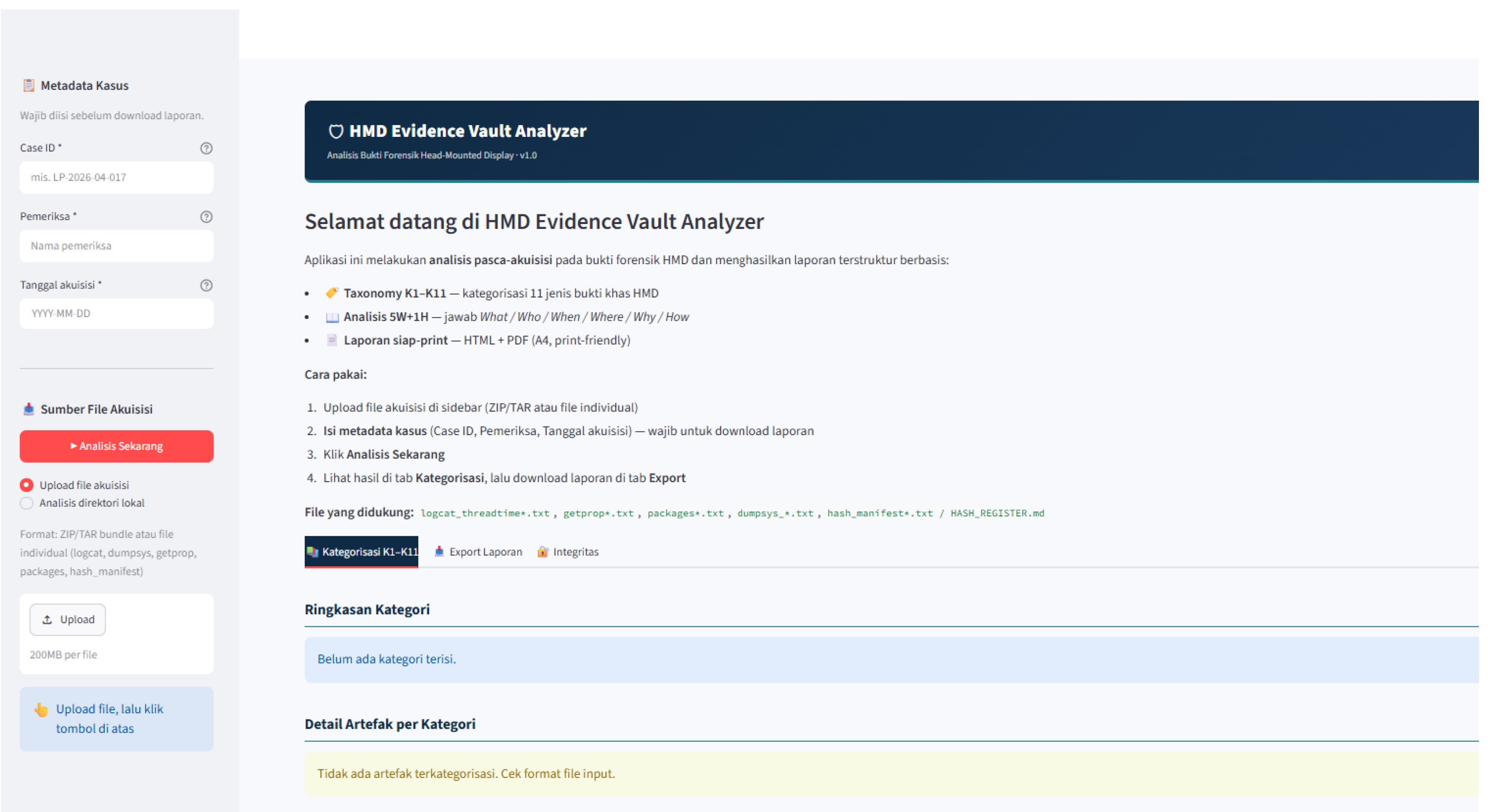This screenshot has width=1488, height=812.
Task: Click the shield icon in the app header
Action: pyautogui.click(x=335, y=131)
